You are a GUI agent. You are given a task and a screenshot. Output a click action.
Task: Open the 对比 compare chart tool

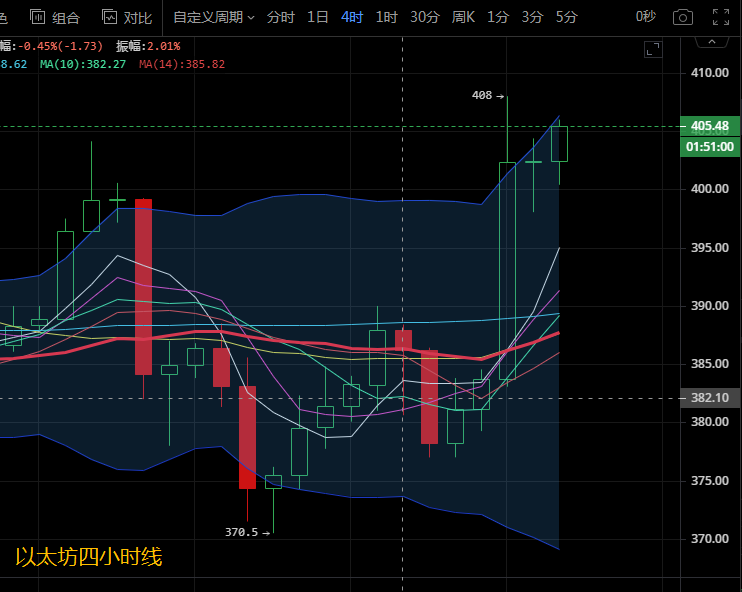[127, 17]
